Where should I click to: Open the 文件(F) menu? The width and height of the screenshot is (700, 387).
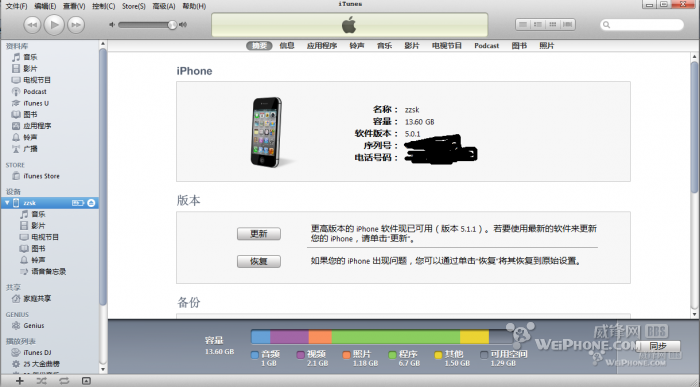tap(16, 6)
